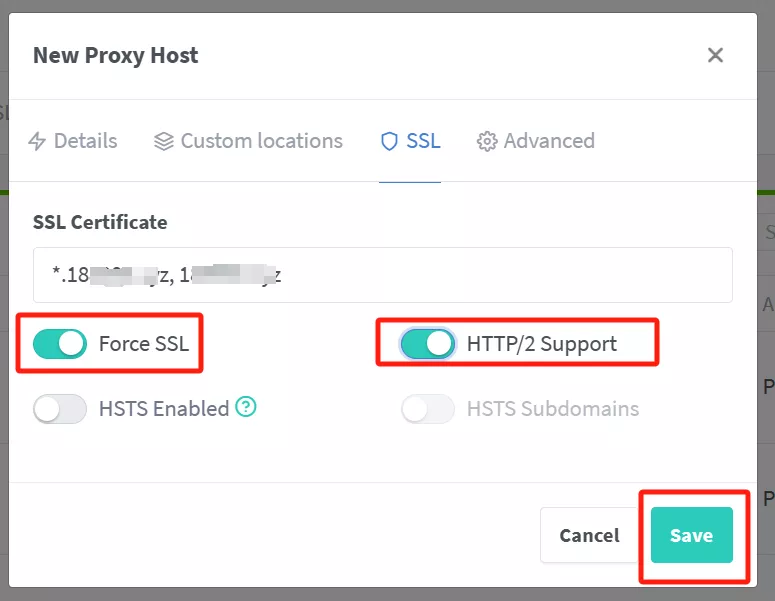Viewport: 775px width, 601px height.
Task: Open the HSTS help question mark icon
Action: click(246, 407)
